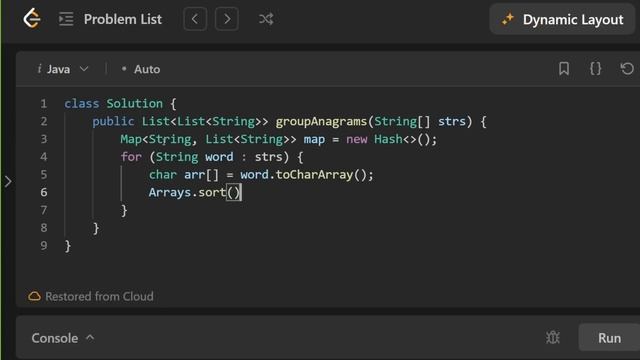Click the Restored from Cloud status
Screen dimensions: 640x360
[99, 296]
